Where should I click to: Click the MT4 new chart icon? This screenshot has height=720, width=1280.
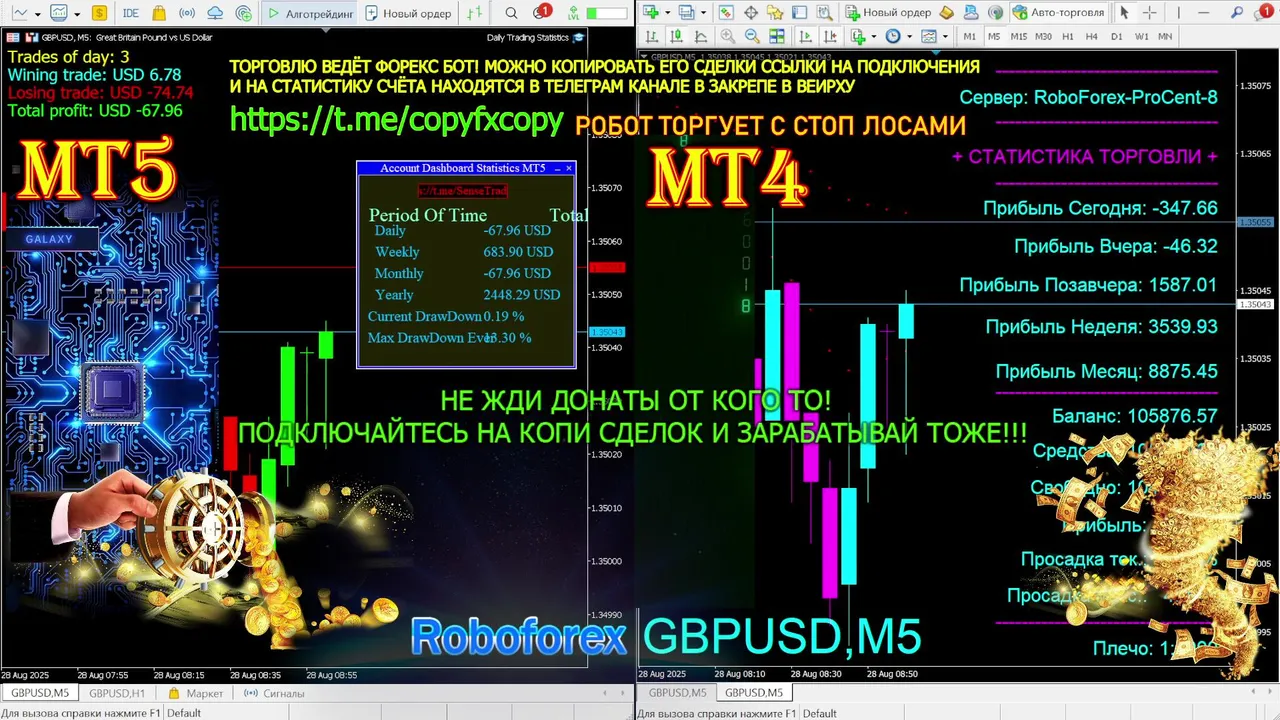pyautogui.click(x=652, y=13)
